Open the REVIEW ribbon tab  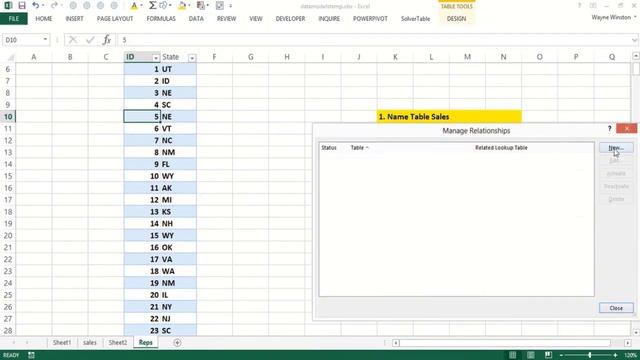(227, 19)
